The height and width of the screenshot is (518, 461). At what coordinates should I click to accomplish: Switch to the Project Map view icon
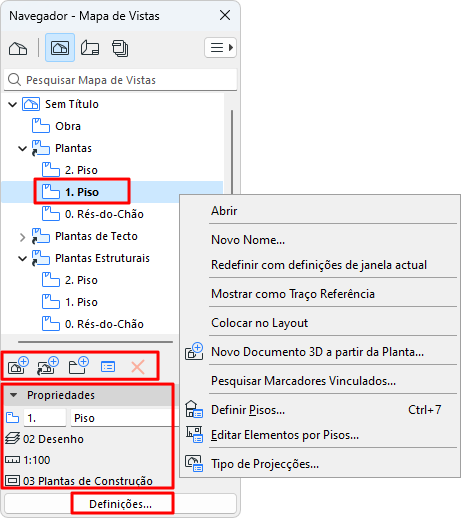(x=18, y=48)
